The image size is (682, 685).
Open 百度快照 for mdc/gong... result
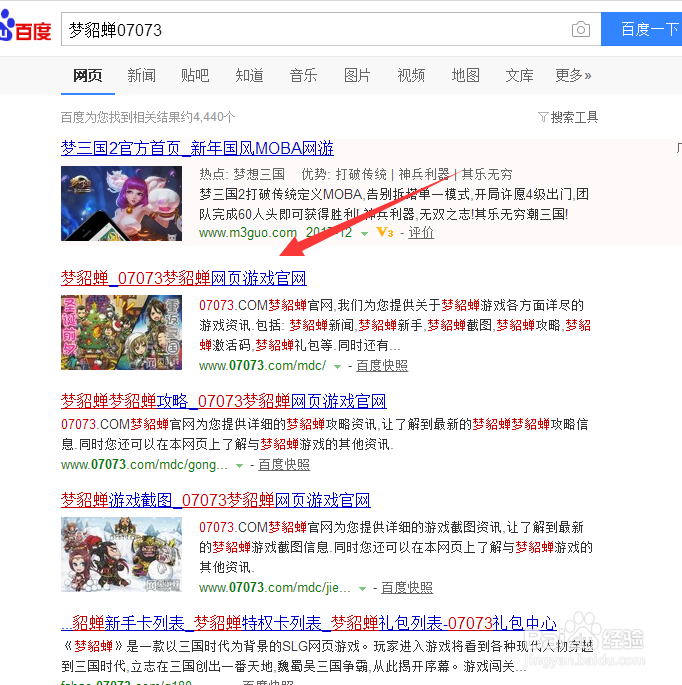pyautogui.click(x=284, y=464)
